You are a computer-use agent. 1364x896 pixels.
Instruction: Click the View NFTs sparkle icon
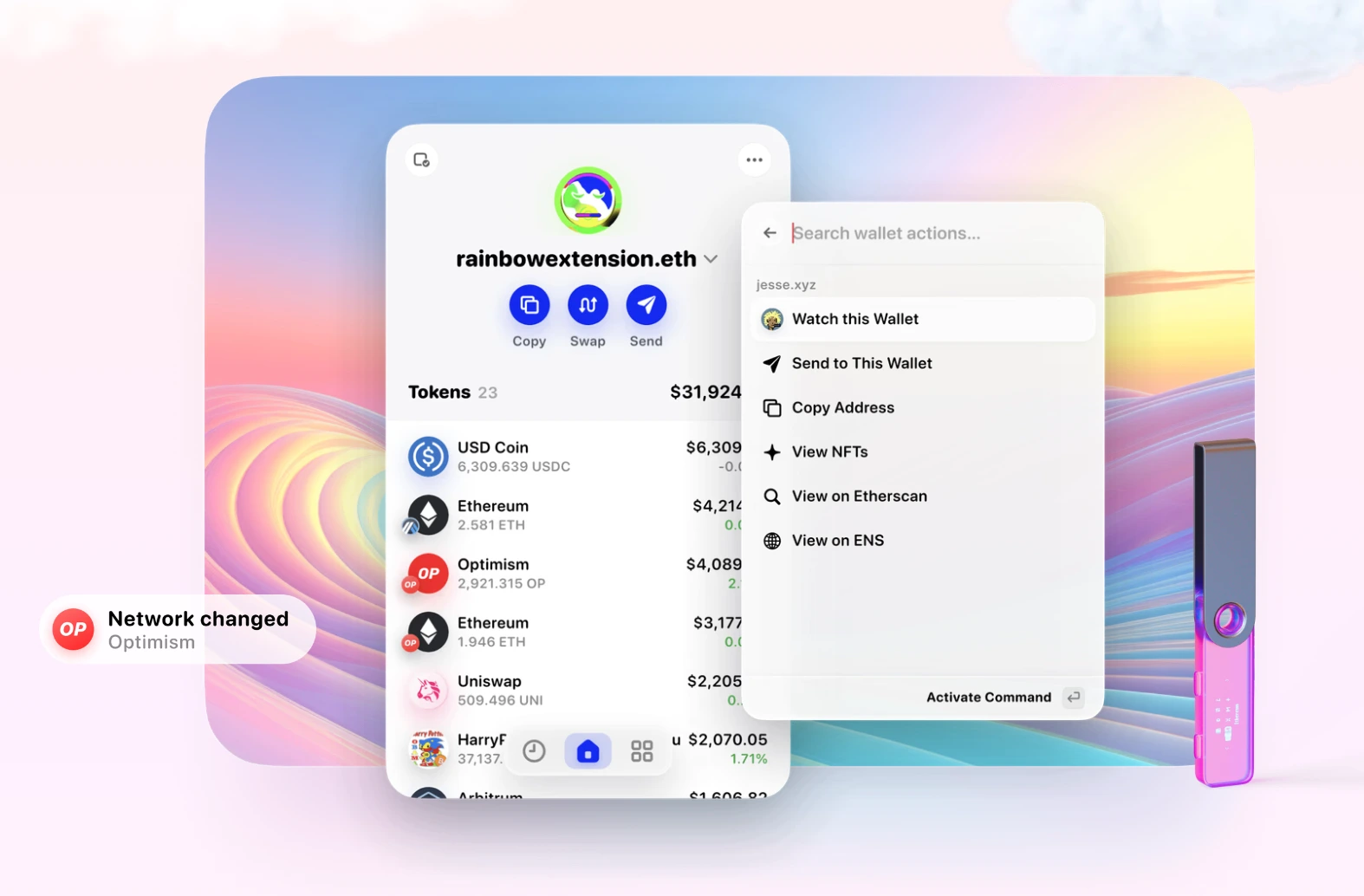771,451
